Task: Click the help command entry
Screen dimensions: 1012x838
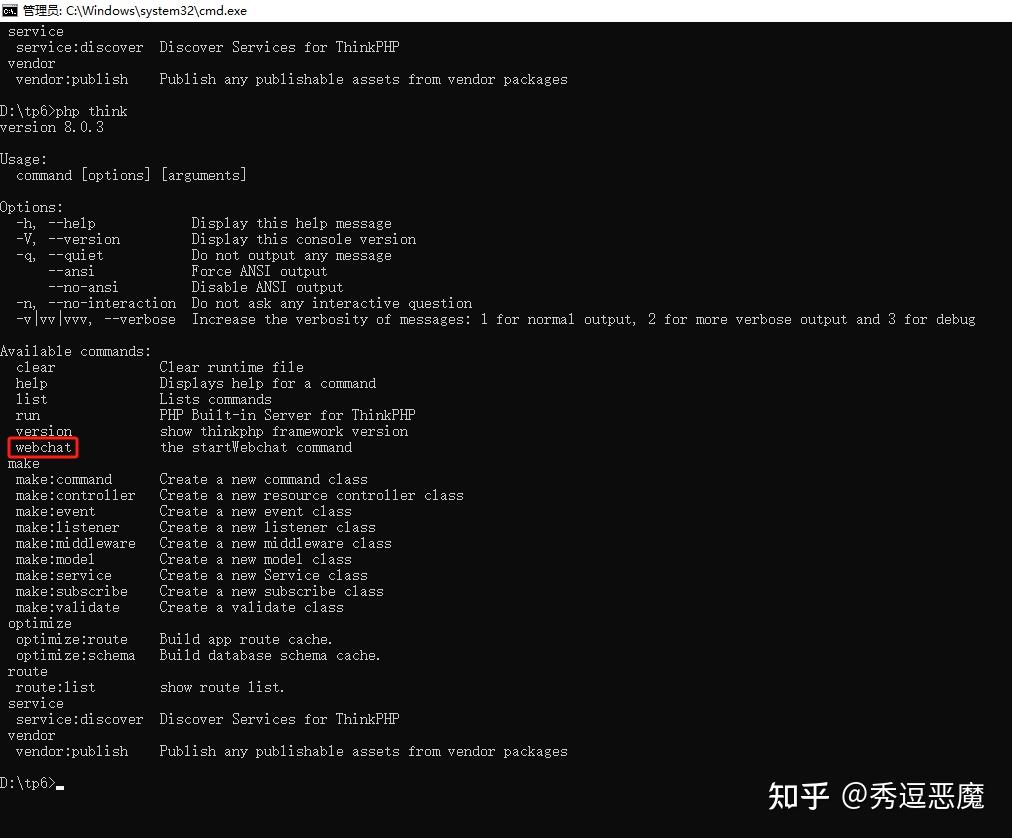Action: click(x=31, y=383)
